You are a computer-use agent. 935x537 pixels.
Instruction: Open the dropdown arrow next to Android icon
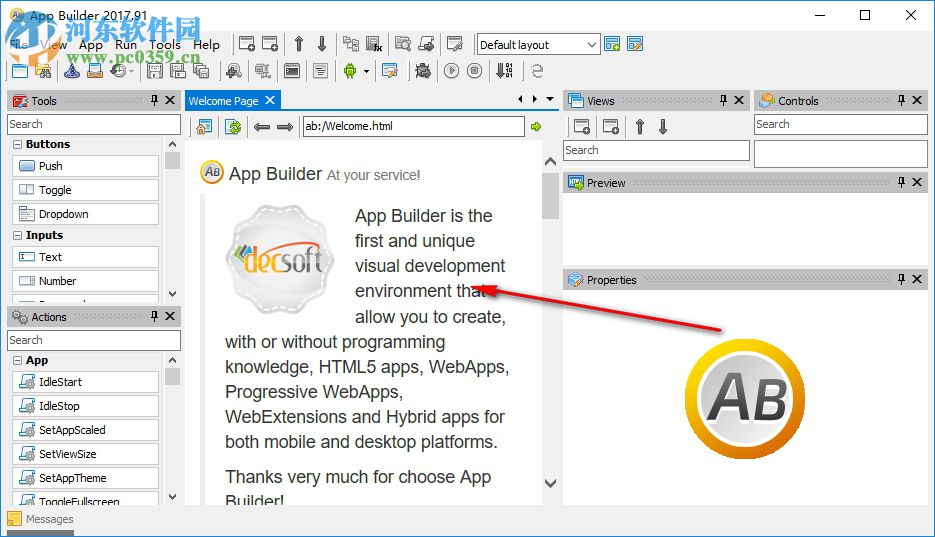366,72
